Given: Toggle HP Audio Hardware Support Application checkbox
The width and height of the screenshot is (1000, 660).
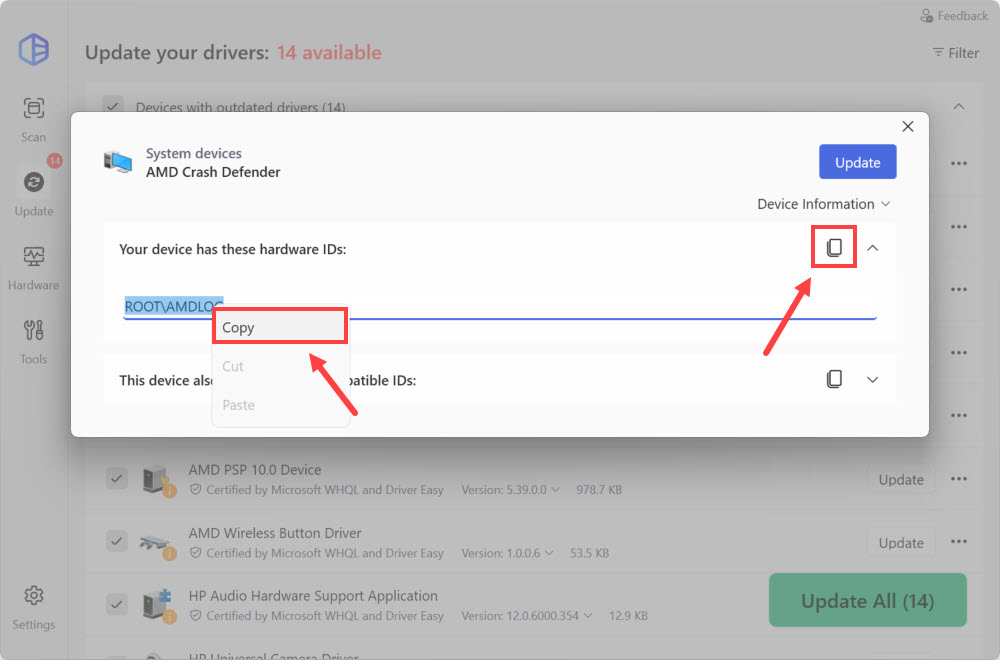Looking at the screenshot, I should tap(117, 605).
